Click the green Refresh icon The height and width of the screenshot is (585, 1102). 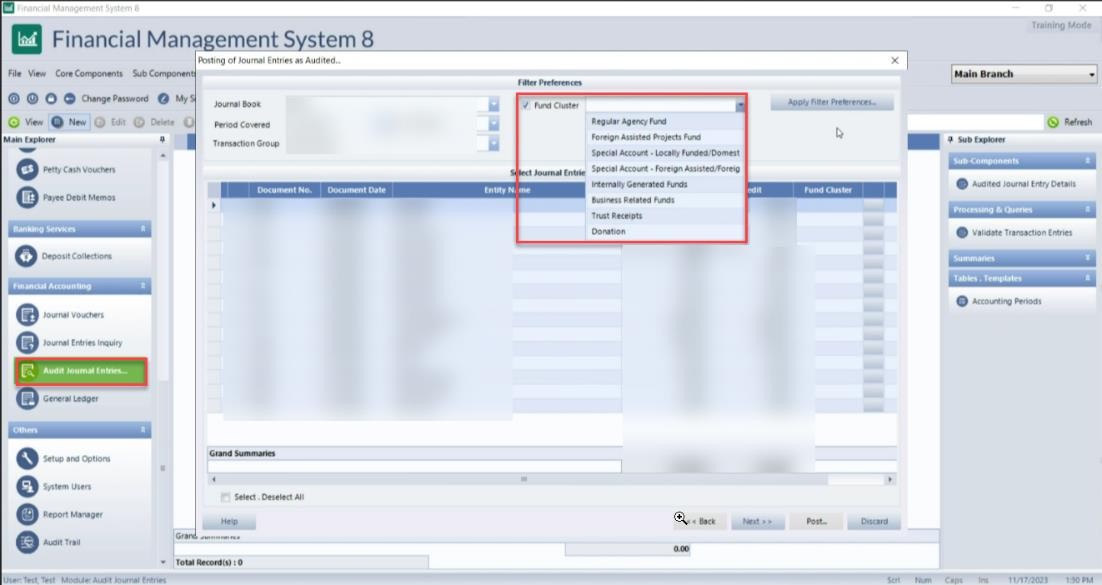click(1053, 122)
